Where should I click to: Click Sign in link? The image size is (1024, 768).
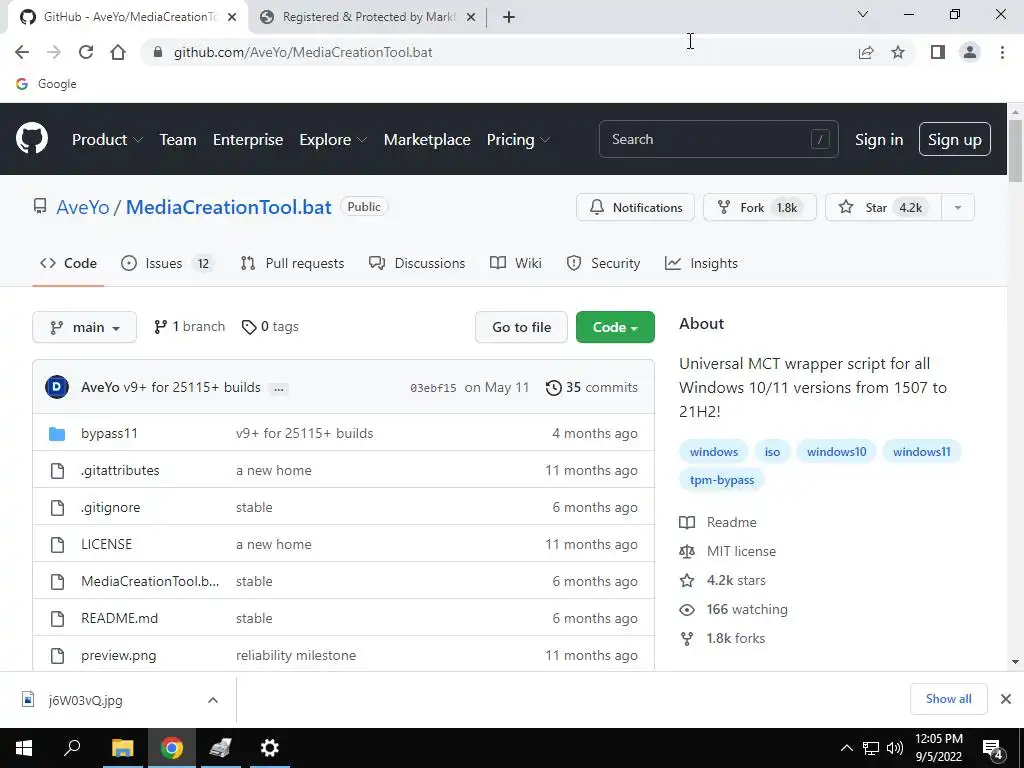(879, 140)
